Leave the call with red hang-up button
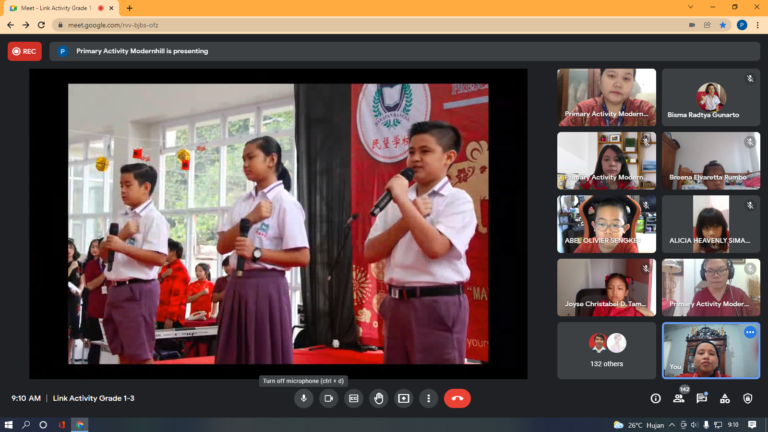 coord(457,398)
